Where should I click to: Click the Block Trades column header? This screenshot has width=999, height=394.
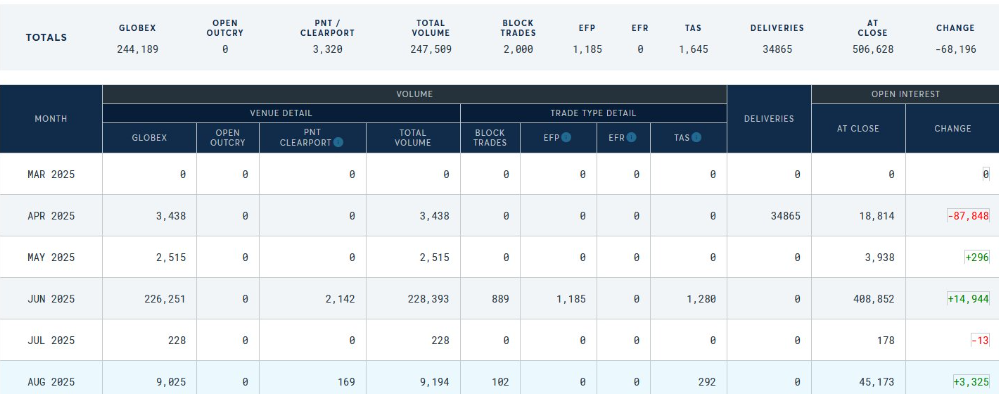tap(490, 138)
